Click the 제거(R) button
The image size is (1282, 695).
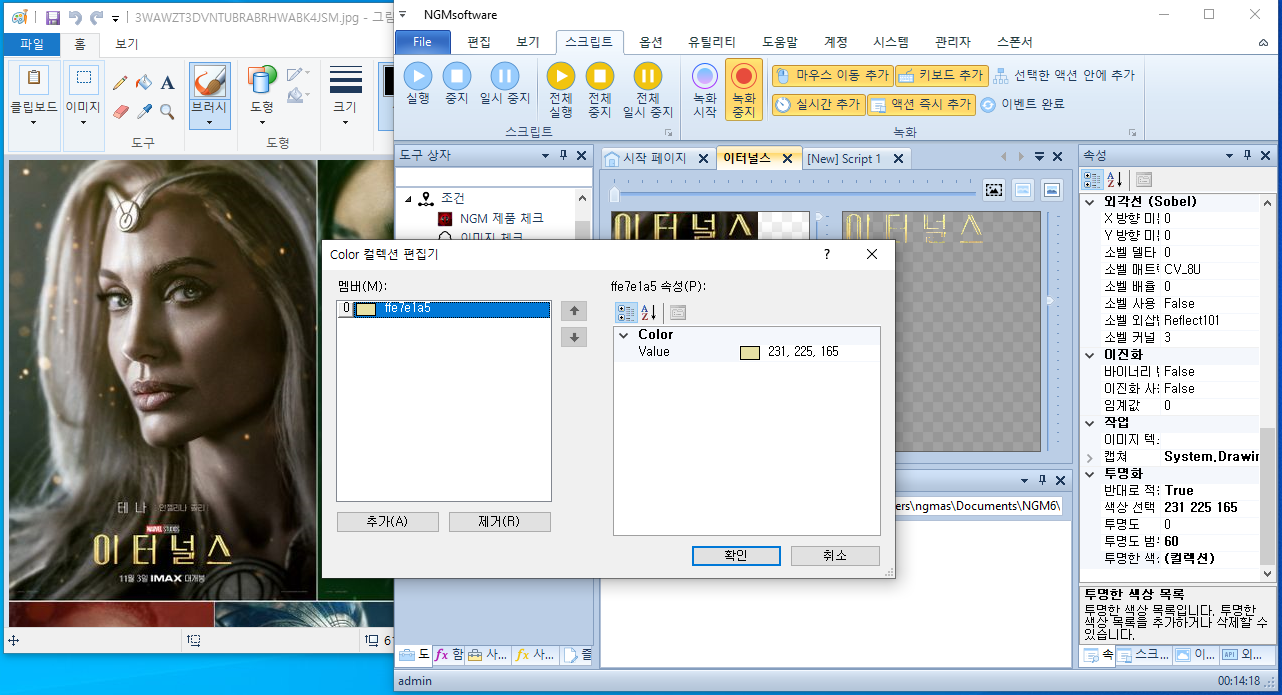pos(499,521)
